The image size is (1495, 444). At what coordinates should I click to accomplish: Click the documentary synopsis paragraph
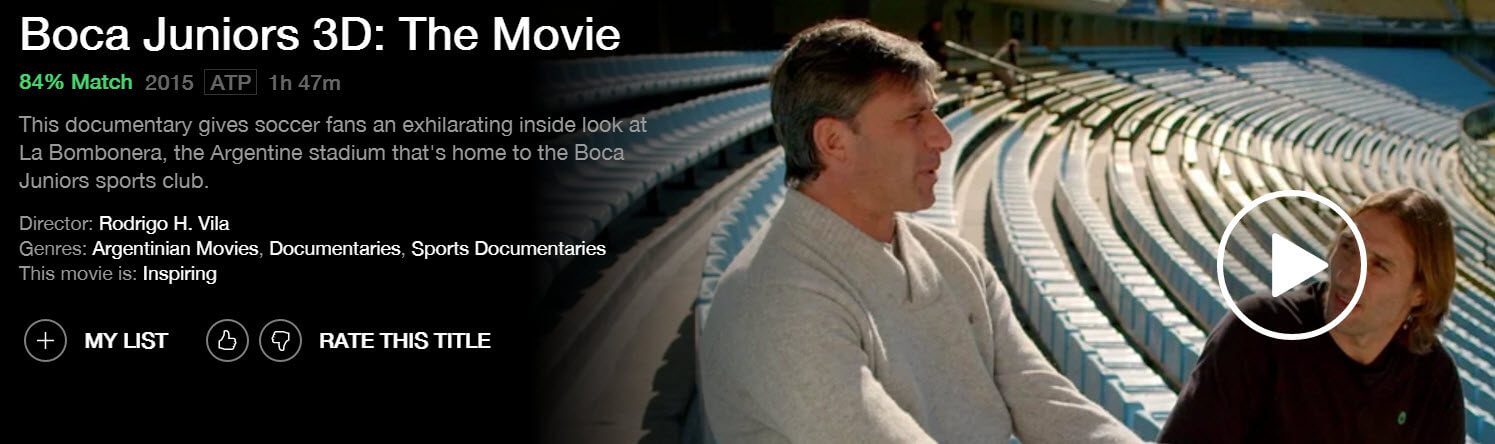click(x=333, y=154)
